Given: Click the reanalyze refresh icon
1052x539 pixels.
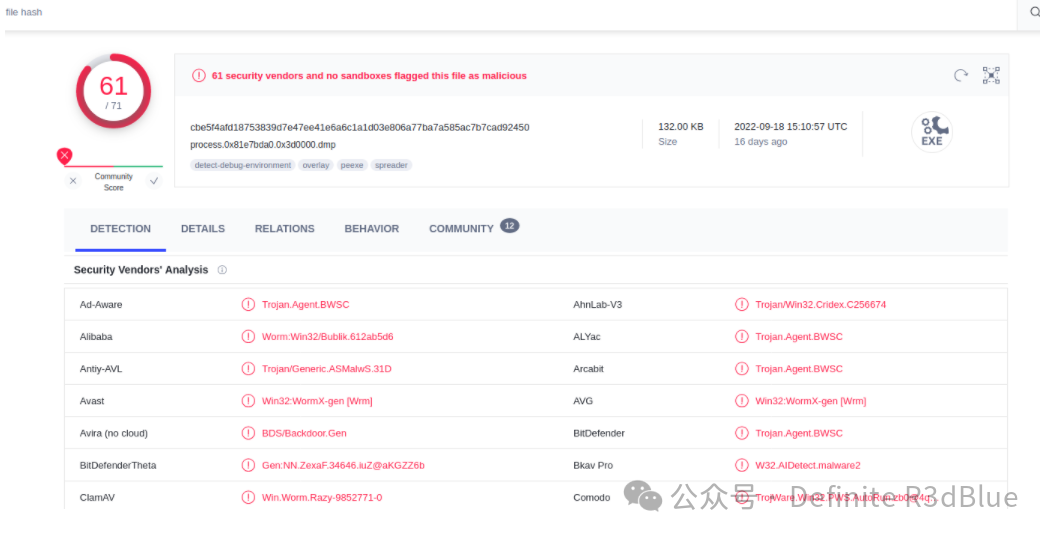Looking at the screenshot, I should pos(961,75).
